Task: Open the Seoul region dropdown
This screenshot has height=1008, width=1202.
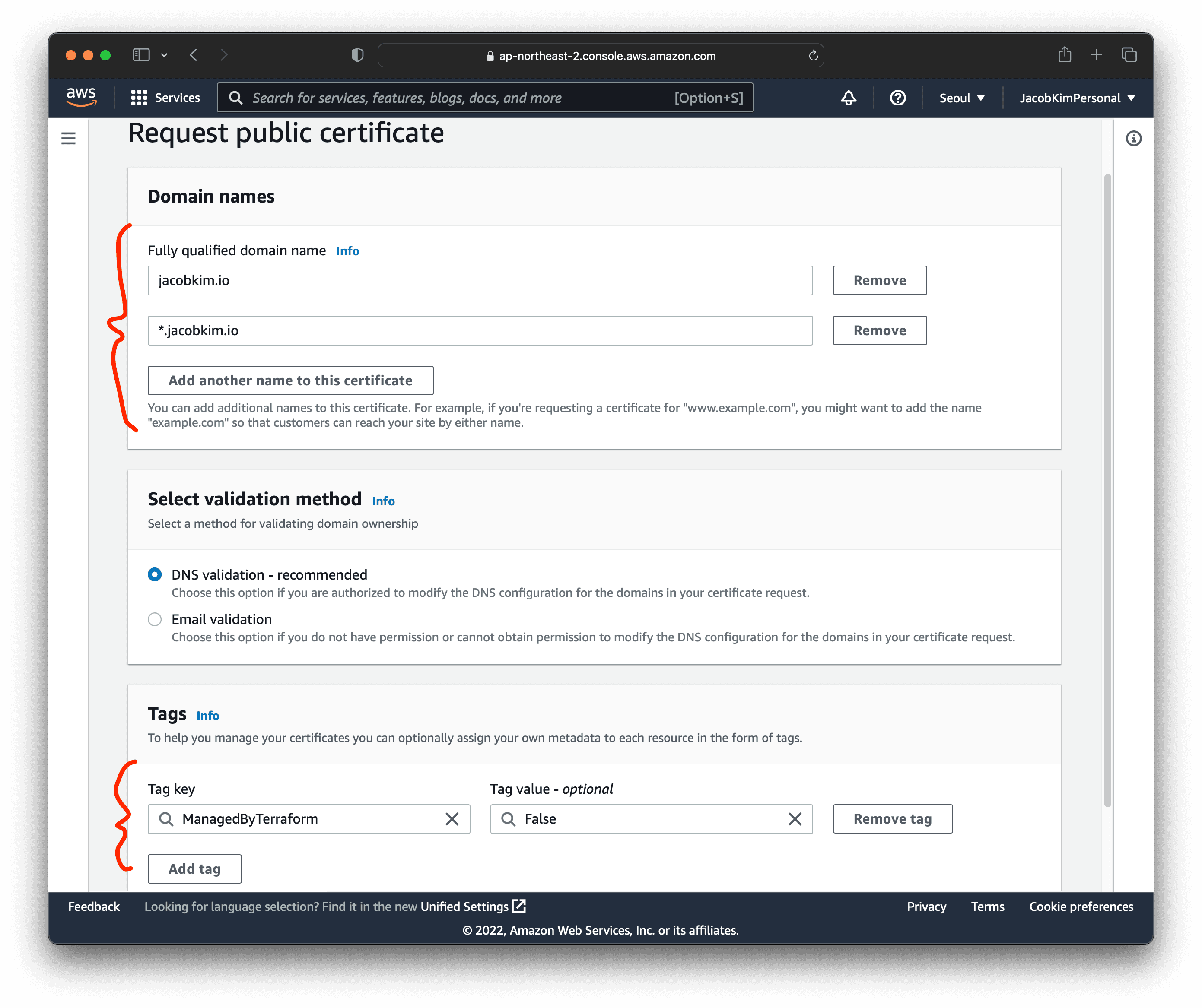Action: click(x=962, y=98)
